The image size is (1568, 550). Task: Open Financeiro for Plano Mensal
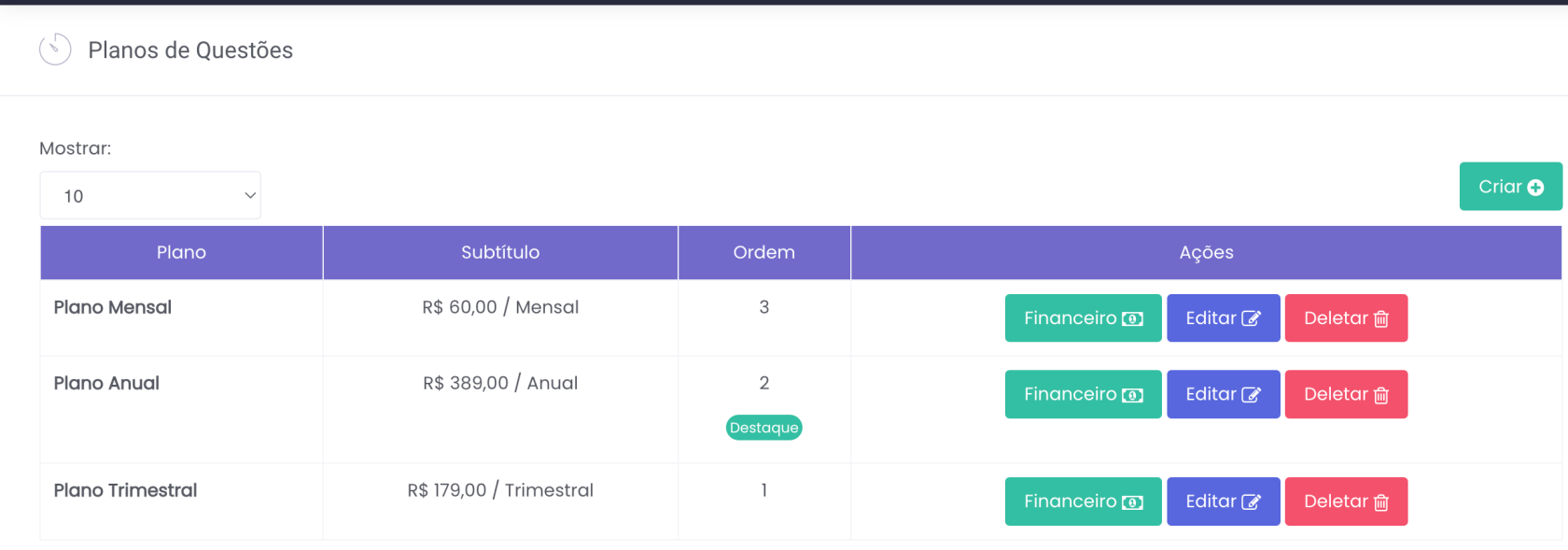(1082, 318)
